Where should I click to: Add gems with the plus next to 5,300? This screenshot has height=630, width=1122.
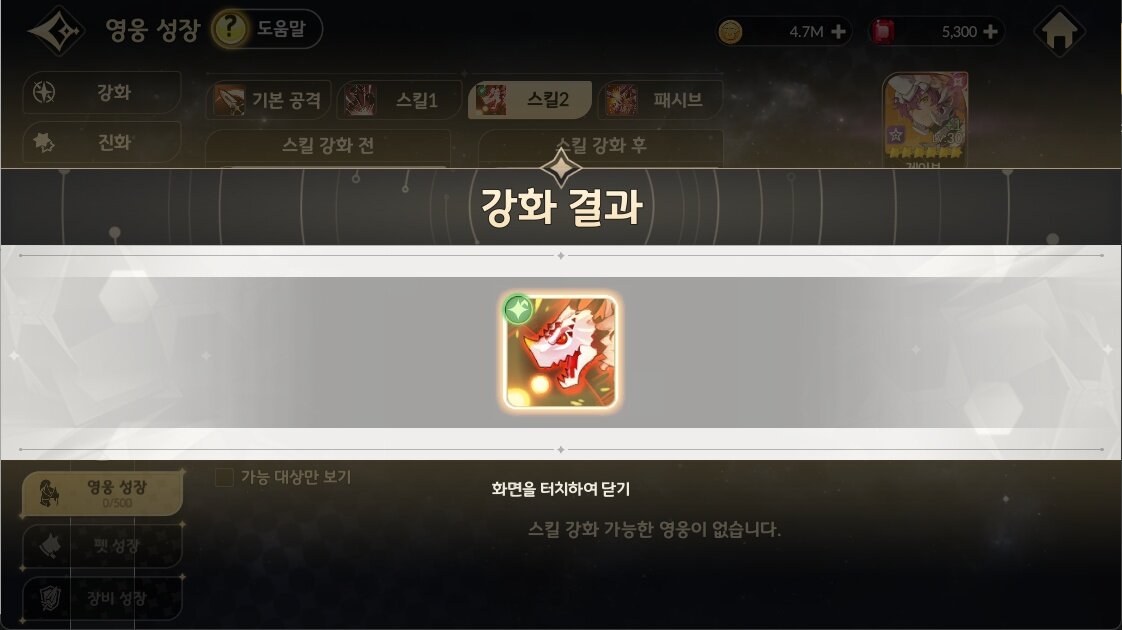[x=990, y=32]
